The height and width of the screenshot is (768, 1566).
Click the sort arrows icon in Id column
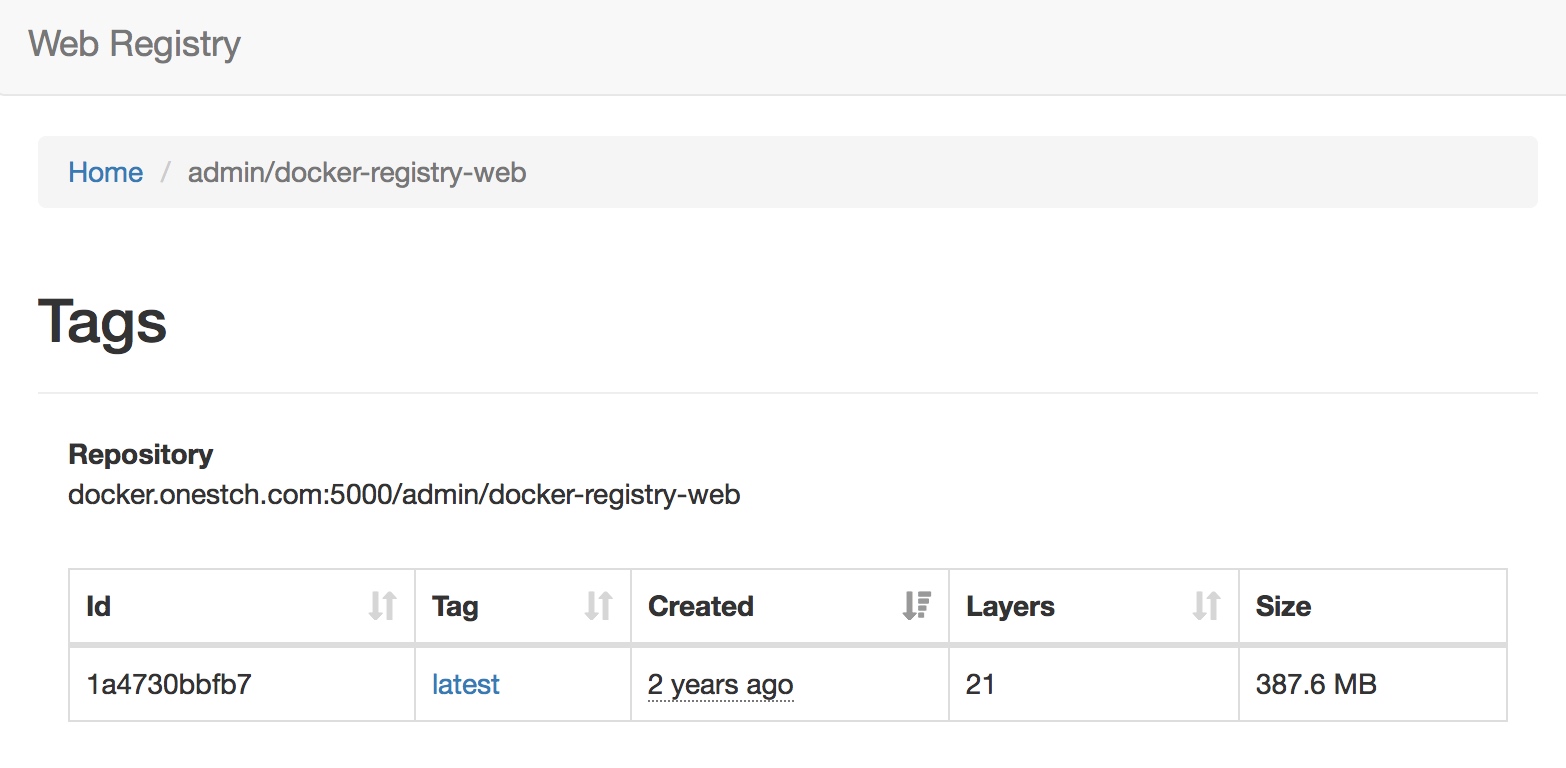click(x=382, y=606)
